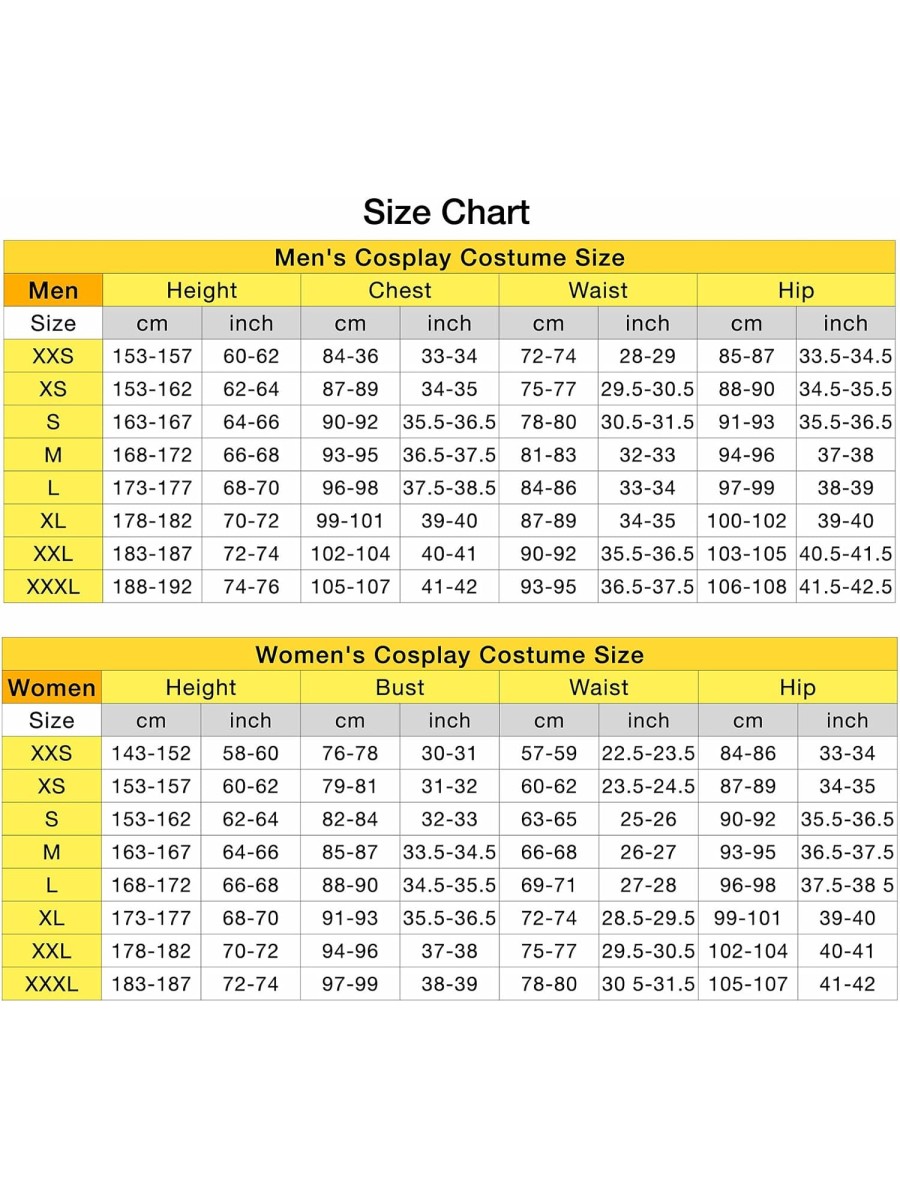
Task: Click the women's Hip column header
Action: point(797,688)
